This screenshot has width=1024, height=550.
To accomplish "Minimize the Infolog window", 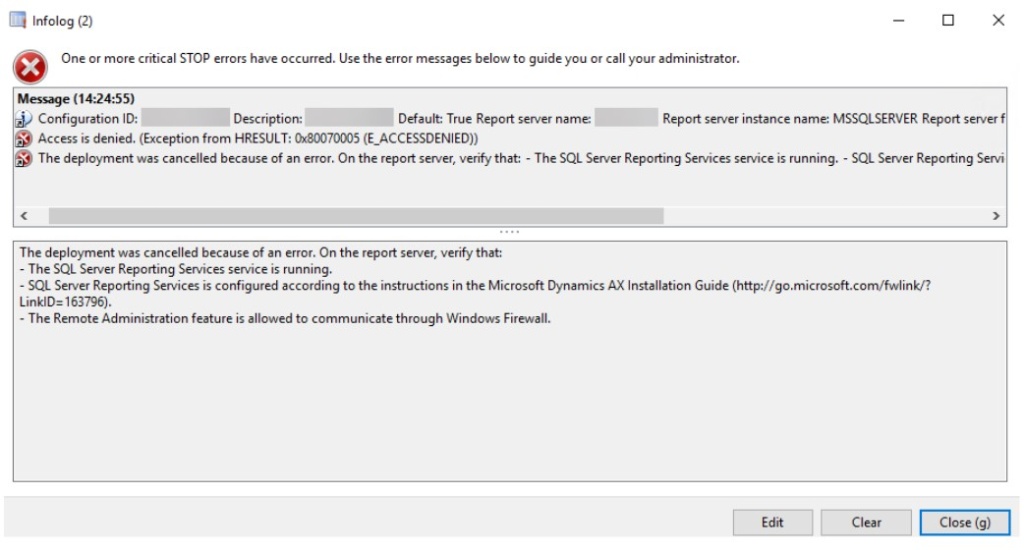I will [x=899, y=21].
